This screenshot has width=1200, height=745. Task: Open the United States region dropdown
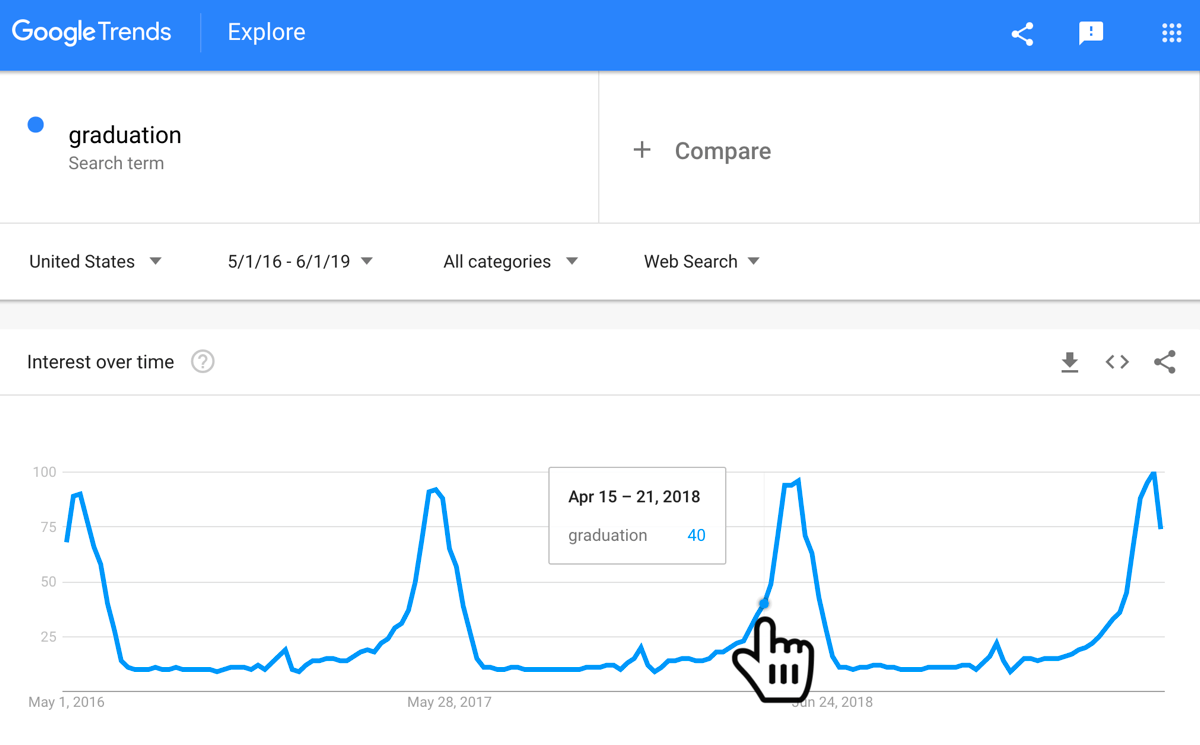[95, 262]
